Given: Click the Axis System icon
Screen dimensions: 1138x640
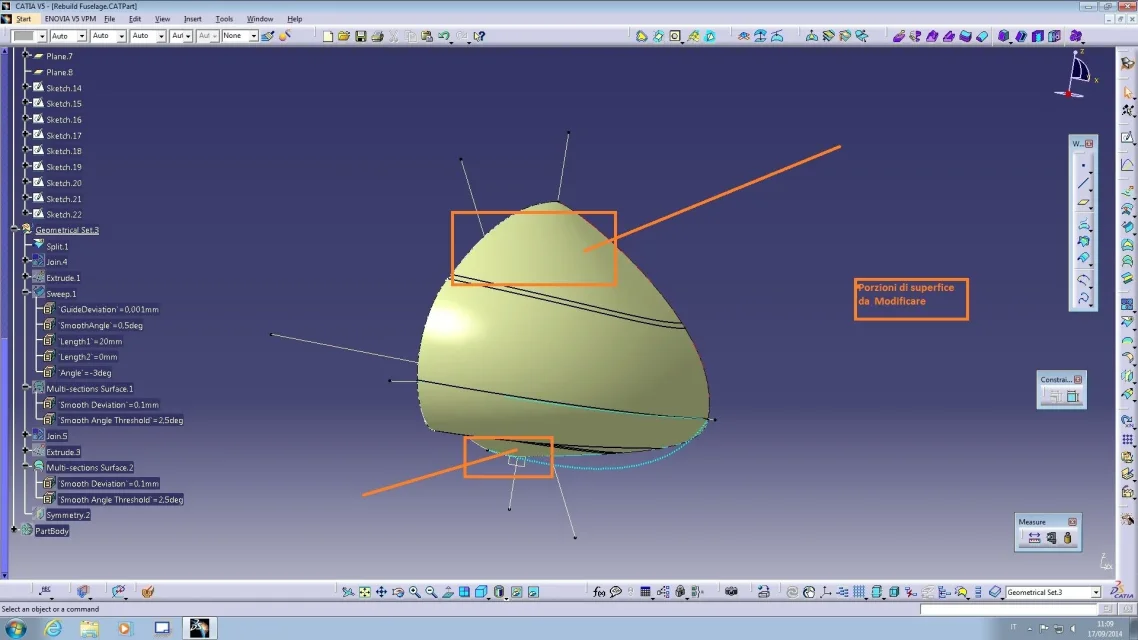Looking at the screenshot, I should (826, 592).
